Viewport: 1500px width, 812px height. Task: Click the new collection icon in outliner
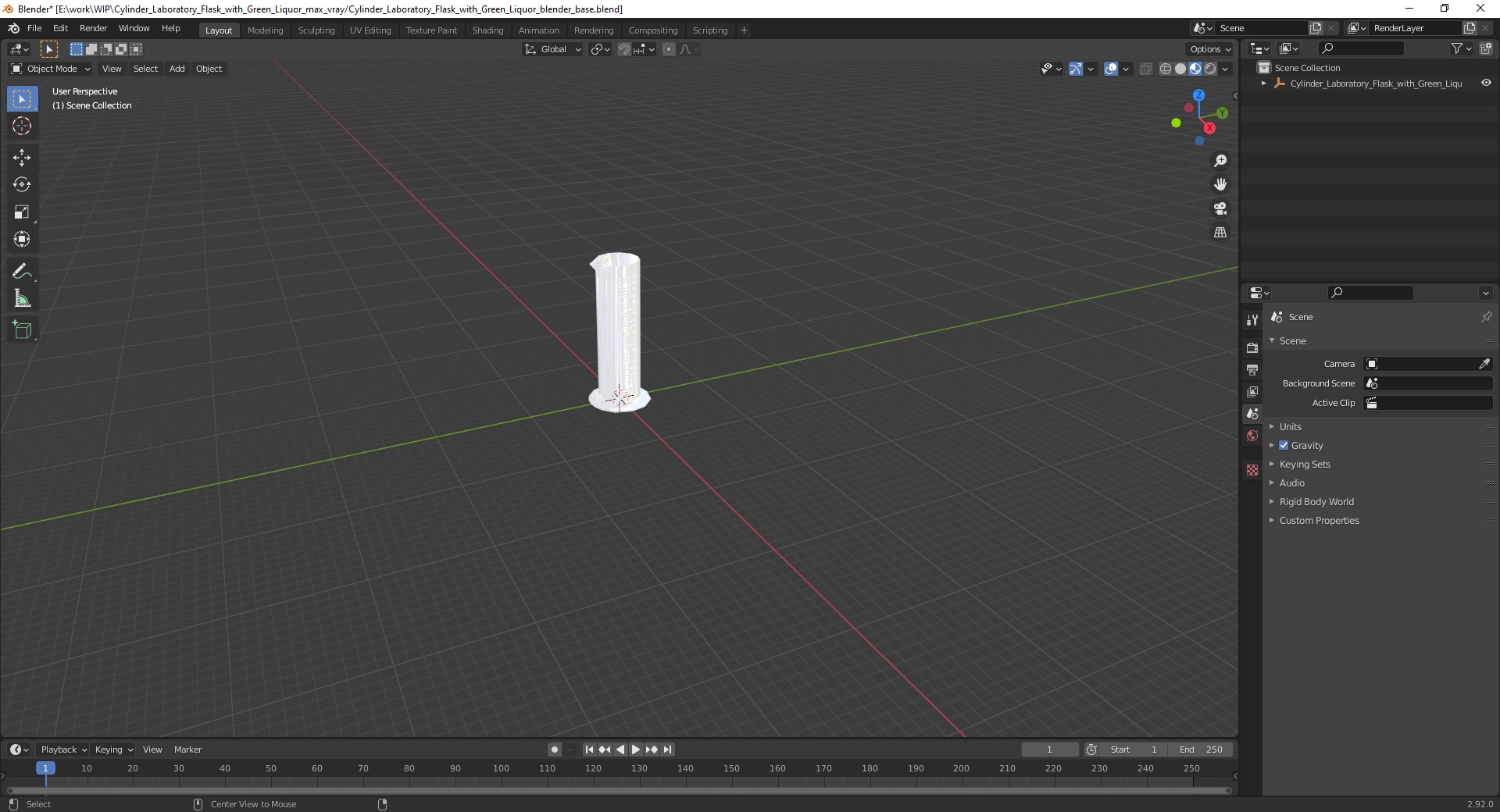coord(1485,48)
